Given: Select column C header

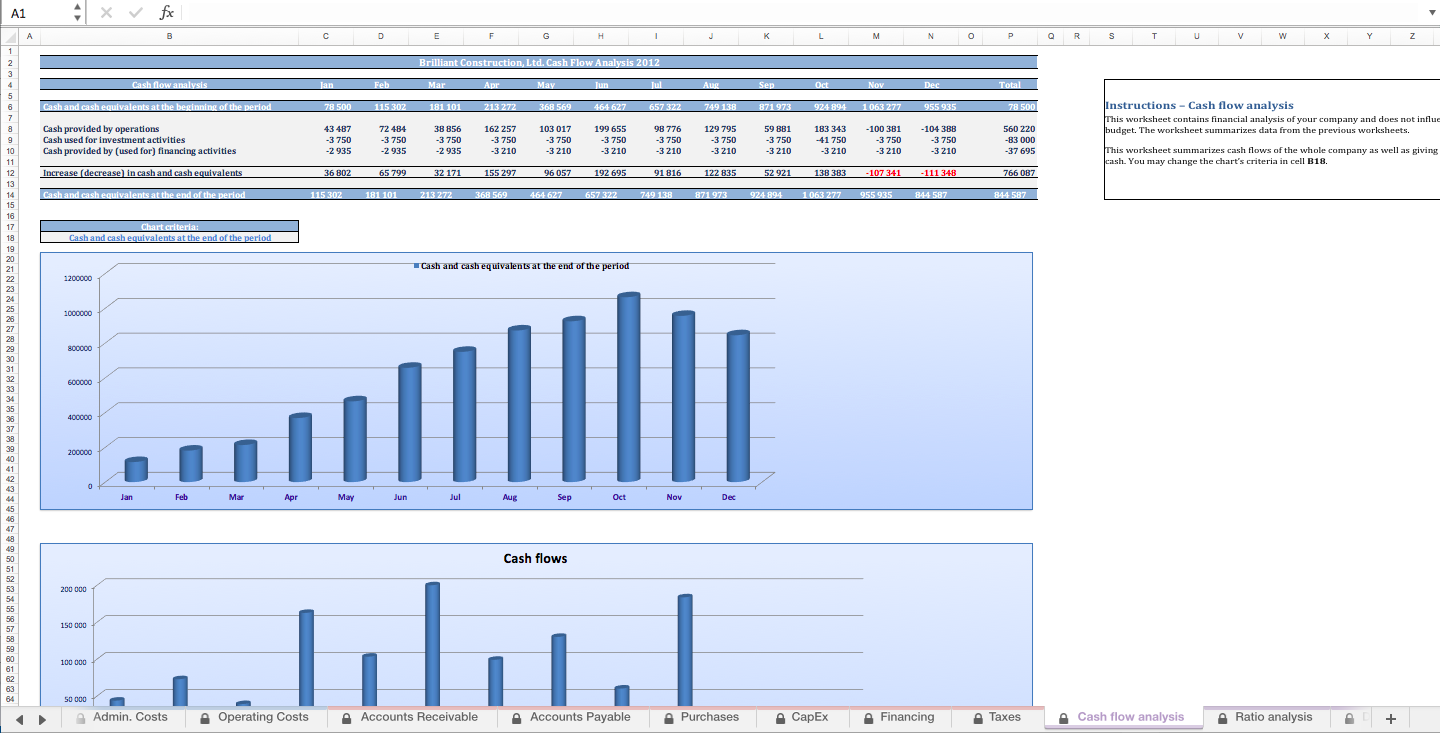Looking at the screenshot, I should 326,36.
